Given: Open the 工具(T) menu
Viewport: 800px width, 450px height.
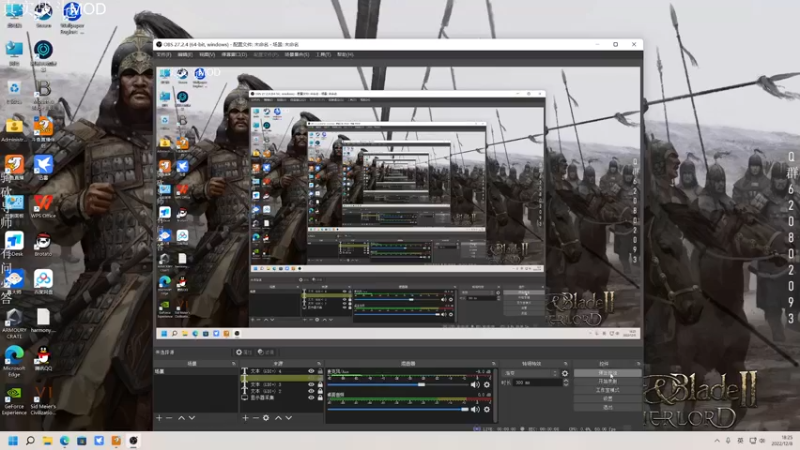Looking at the screenshot, I should pyautogui.click(x=323, y=55).
